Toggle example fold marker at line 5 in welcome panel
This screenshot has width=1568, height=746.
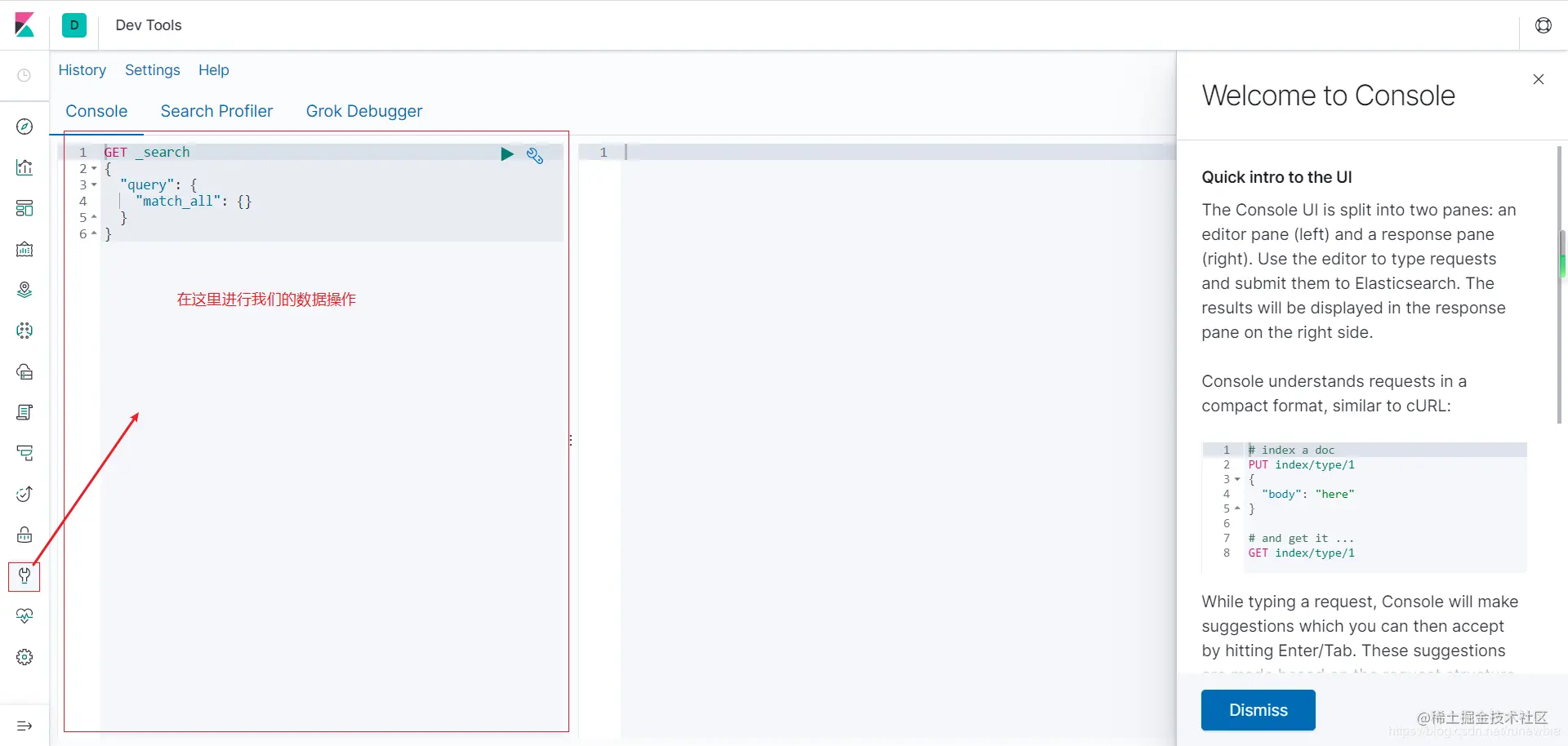[x=1237, y=508]
